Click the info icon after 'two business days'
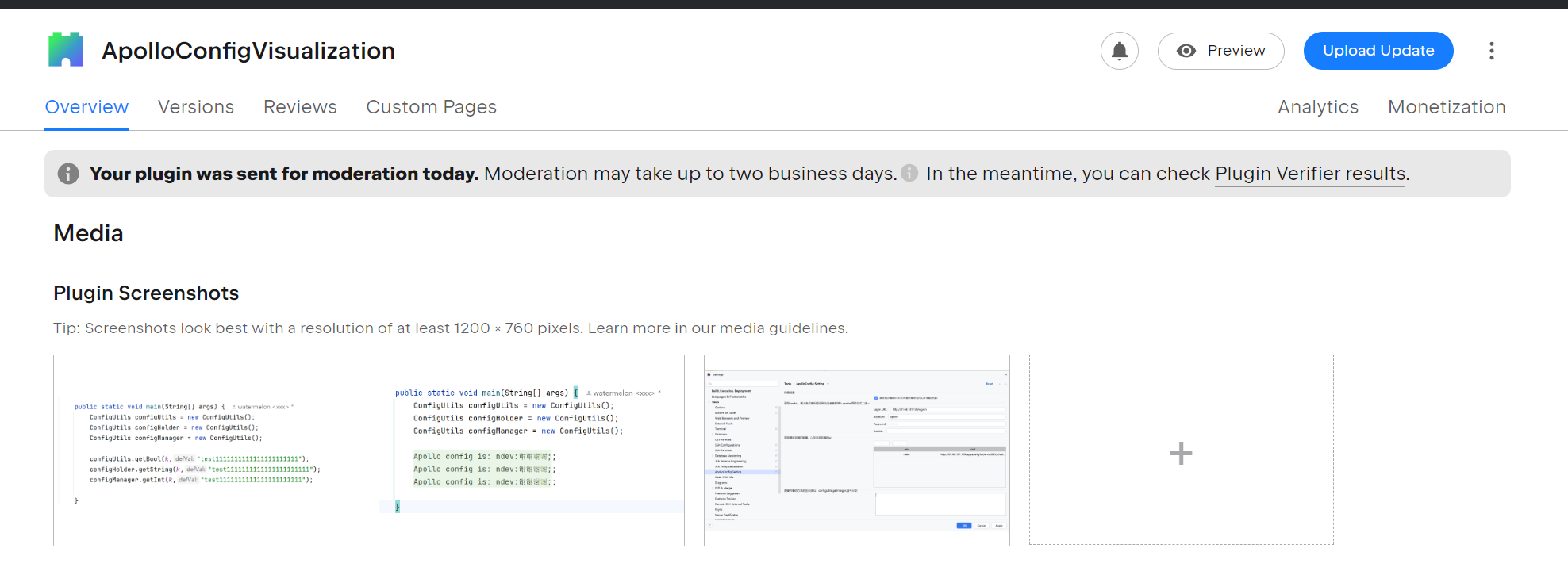Image resolution: width=1568 pixels, height=575 pixels. click(x=909, y=173)
